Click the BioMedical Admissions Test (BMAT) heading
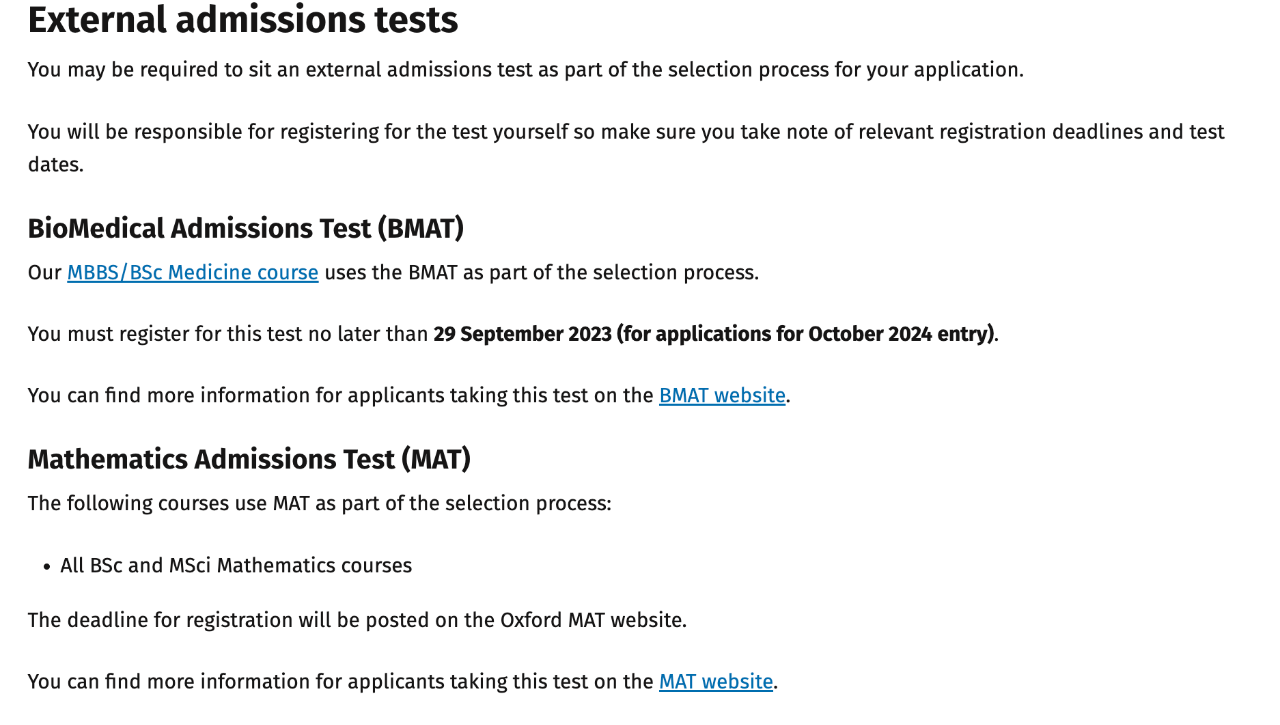The image size is (1280, 725). click(246, 228)
